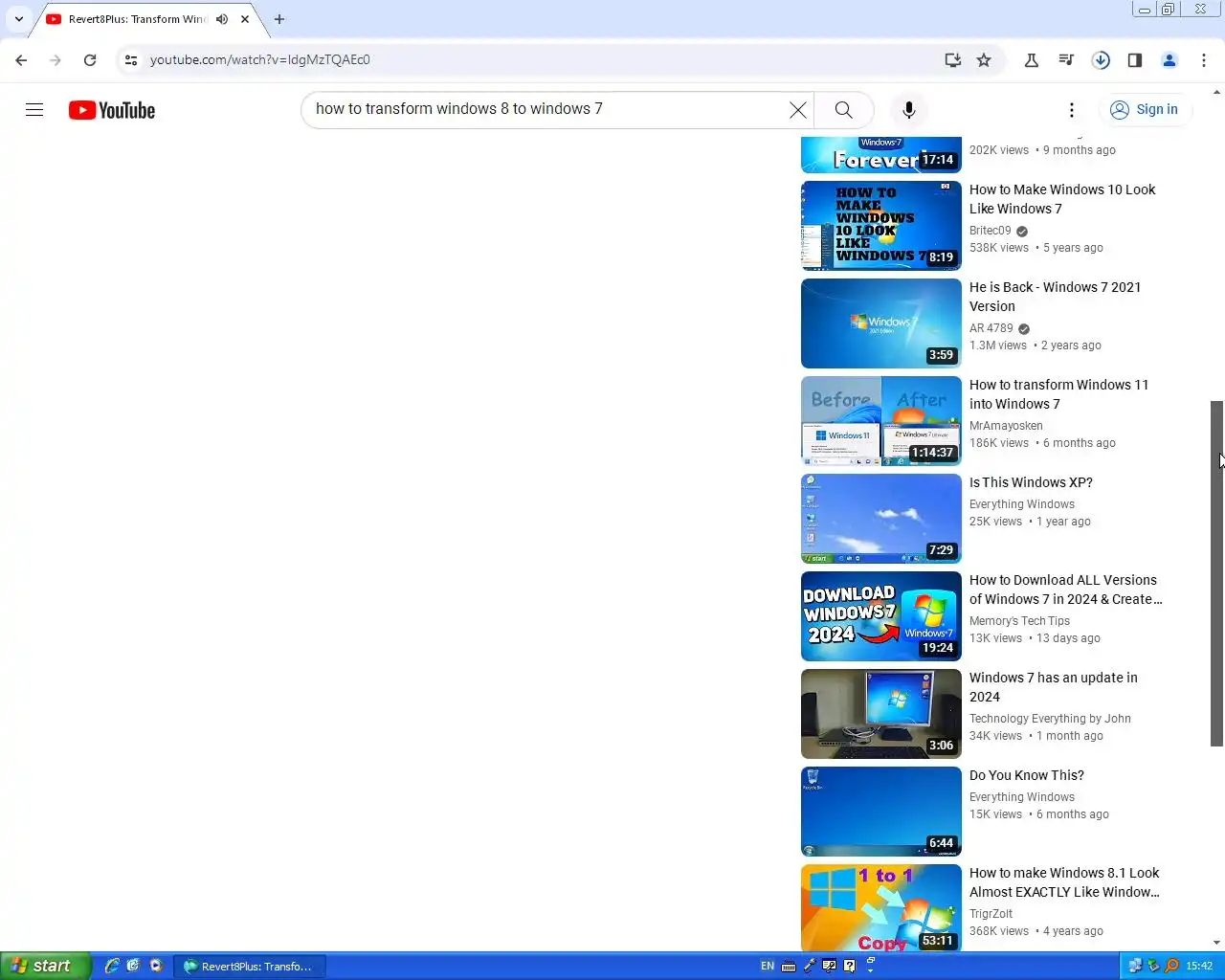This screenshot has height=980, width=1225.
Task: Go to the YouTube home logo
Action: 112,110
